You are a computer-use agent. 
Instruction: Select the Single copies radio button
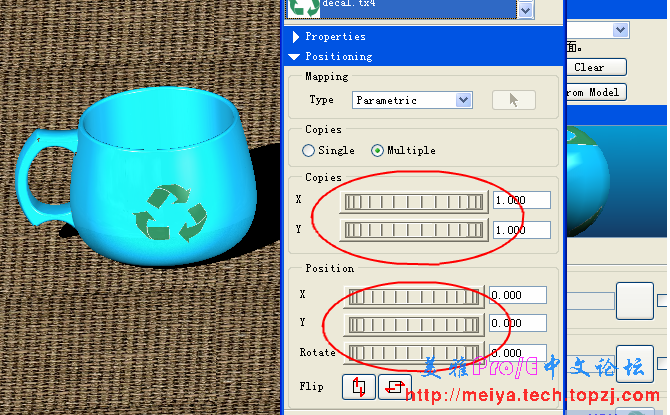coord(308,150)
